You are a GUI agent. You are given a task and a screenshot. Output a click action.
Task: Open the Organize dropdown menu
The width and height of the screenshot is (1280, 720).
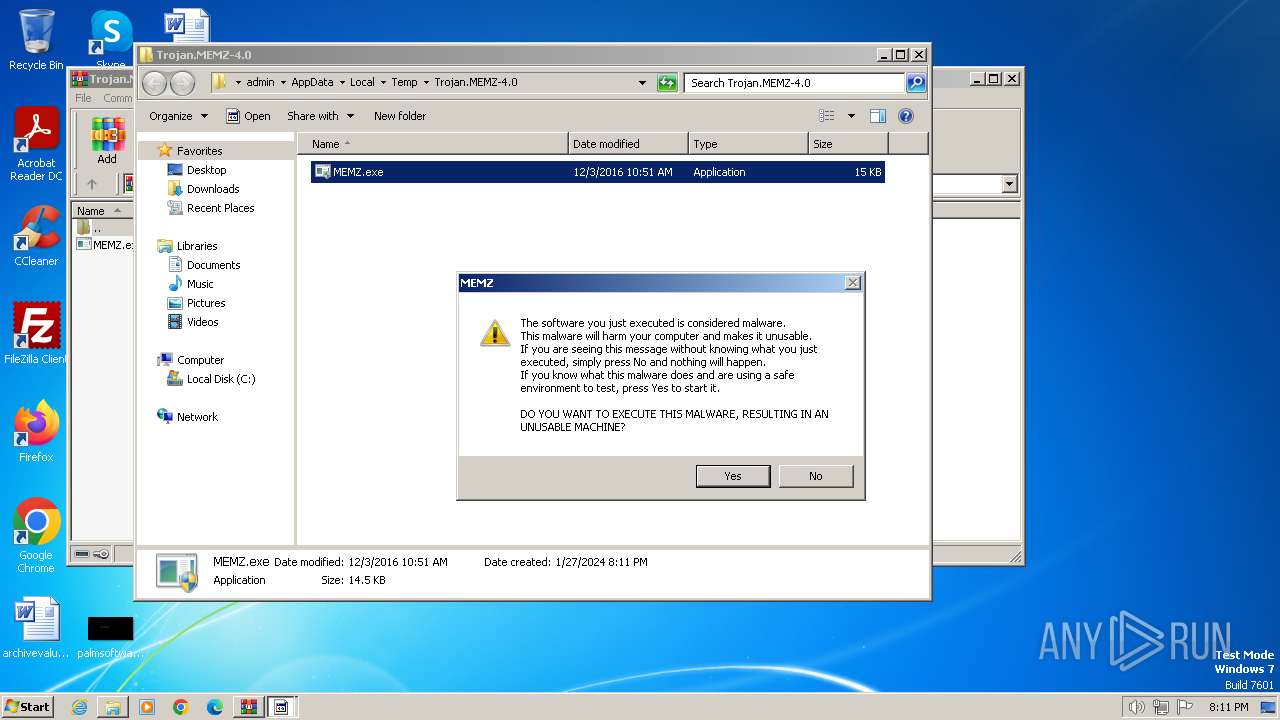point(179,116)
